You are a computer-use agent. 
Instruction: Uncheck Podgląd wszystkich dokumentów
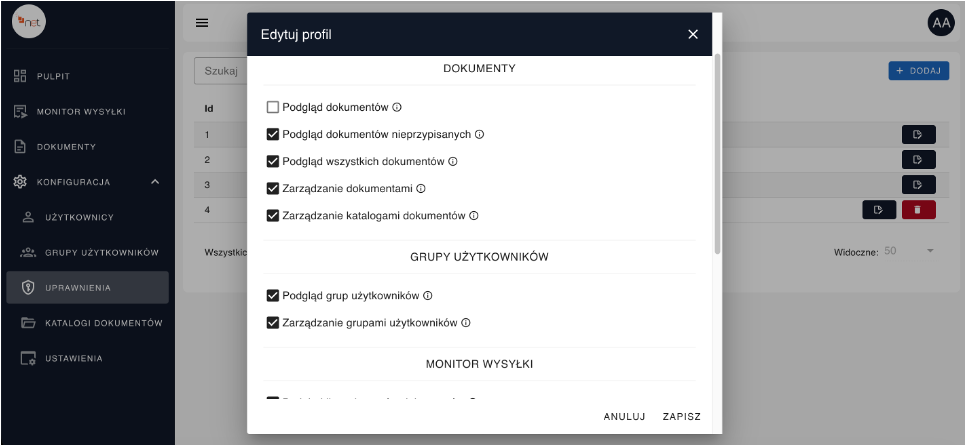point(273,161)
